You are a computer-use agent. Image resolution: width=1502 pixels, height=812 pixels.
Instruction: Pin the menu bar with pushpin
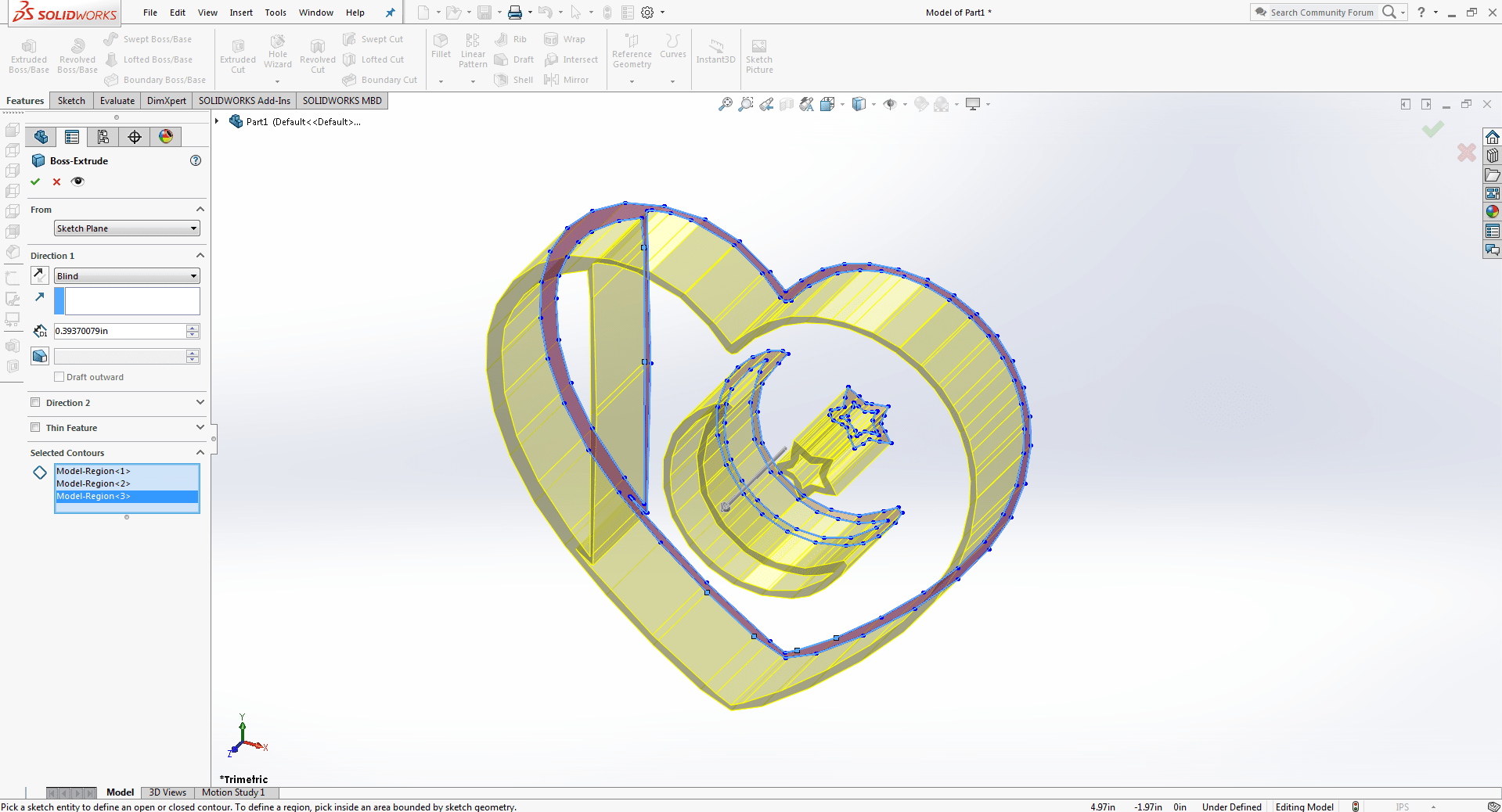390,13
